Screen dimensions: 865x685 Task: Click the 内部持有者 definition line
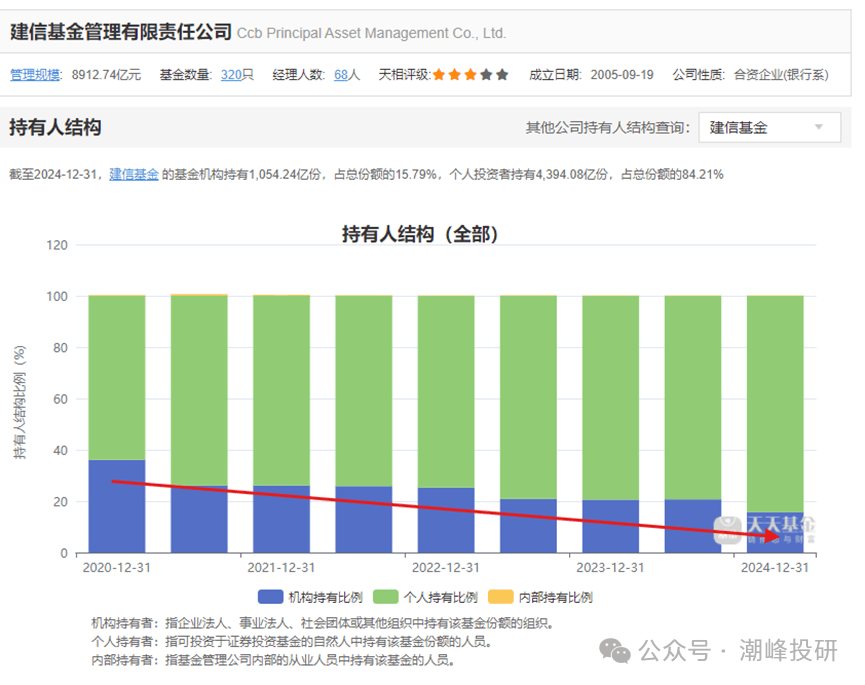click(x=273, y=660)
